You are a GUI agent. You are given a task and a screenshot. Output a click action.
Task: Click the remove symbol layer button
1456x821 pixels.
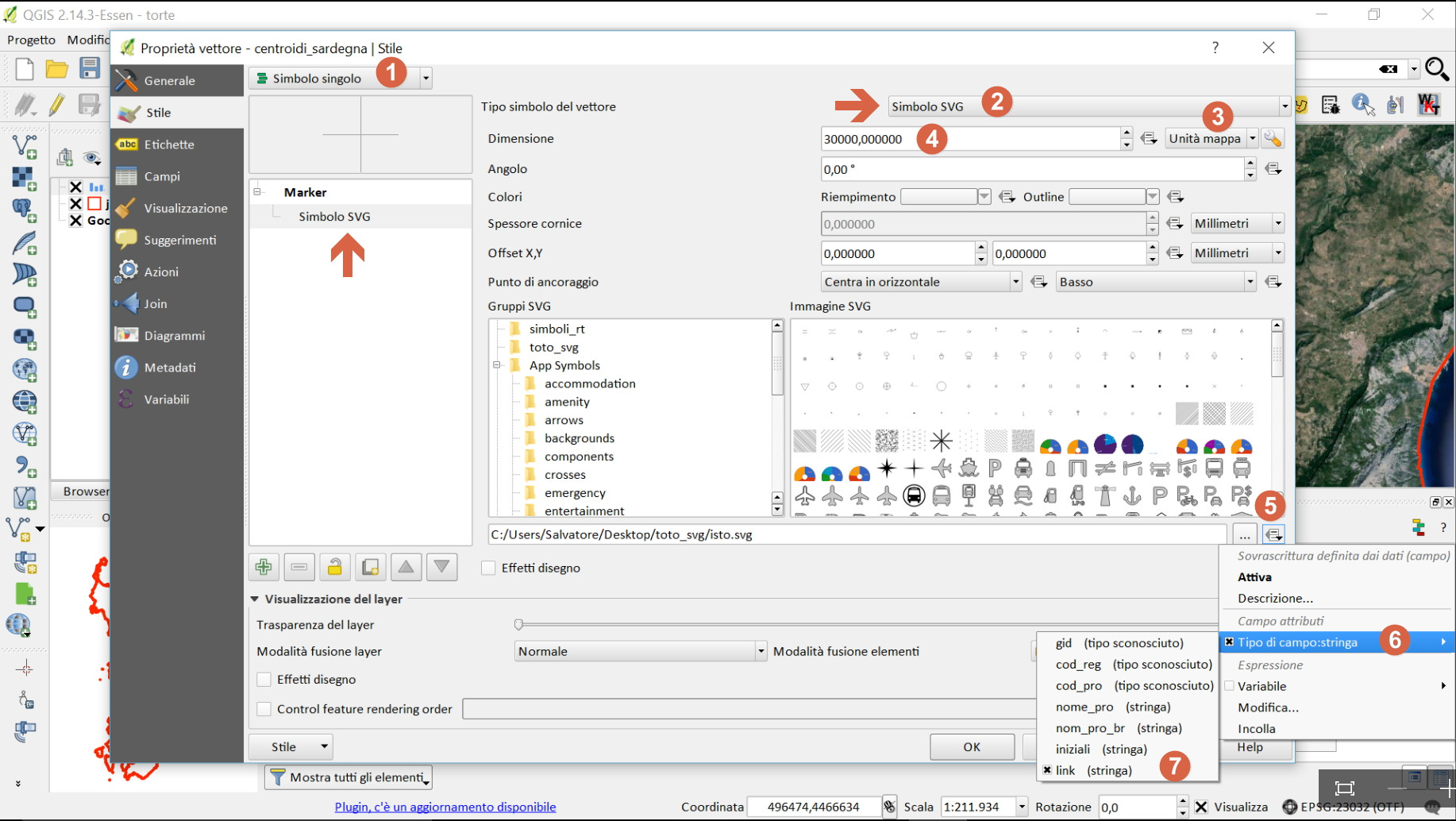pos(299,567)
